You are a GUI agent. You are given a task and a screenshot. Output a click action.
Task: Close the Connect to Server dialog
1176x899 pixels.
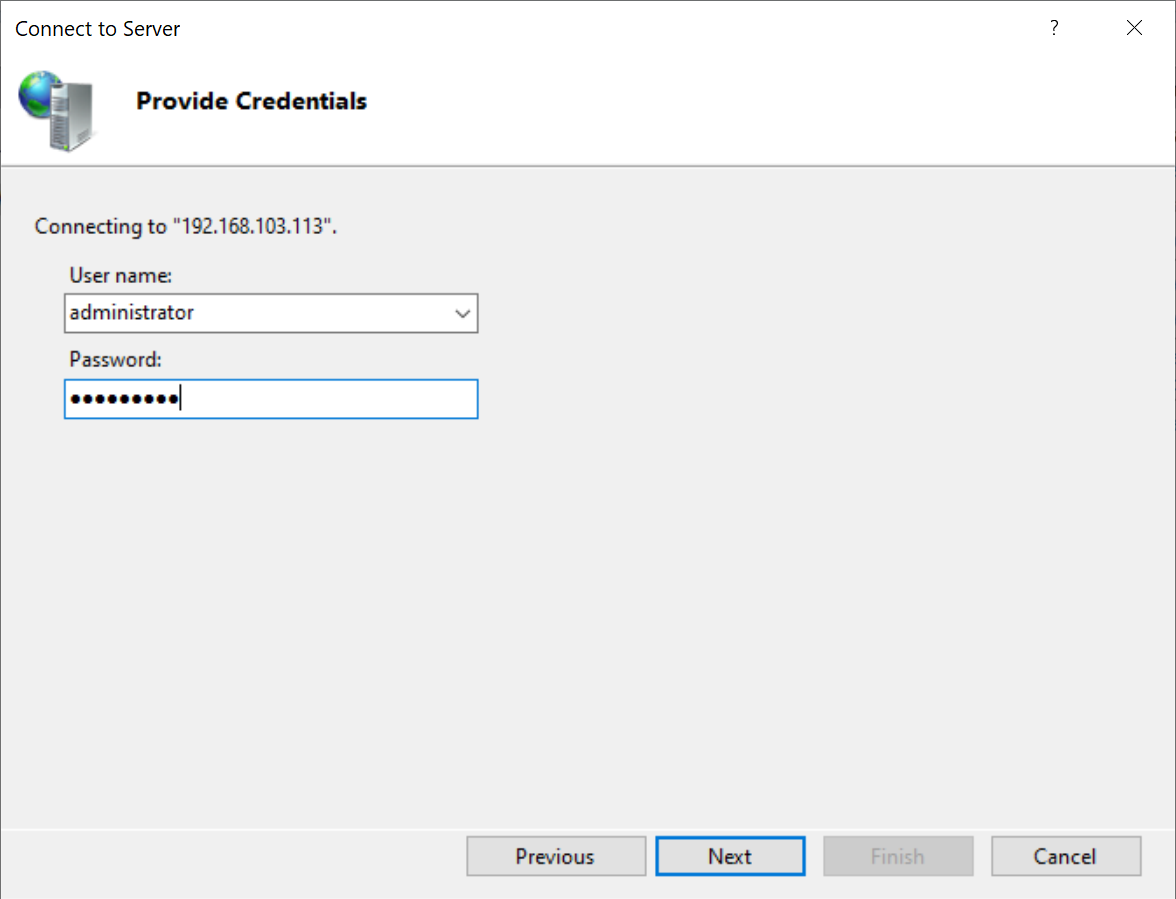click(x=1134, y=28)
